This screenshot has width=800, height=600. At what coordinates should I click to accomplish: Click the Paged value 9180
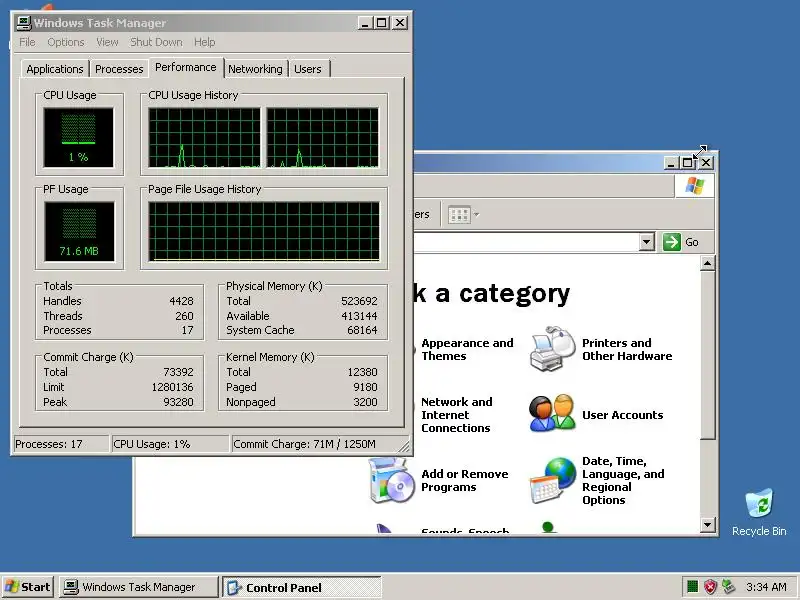365,387
